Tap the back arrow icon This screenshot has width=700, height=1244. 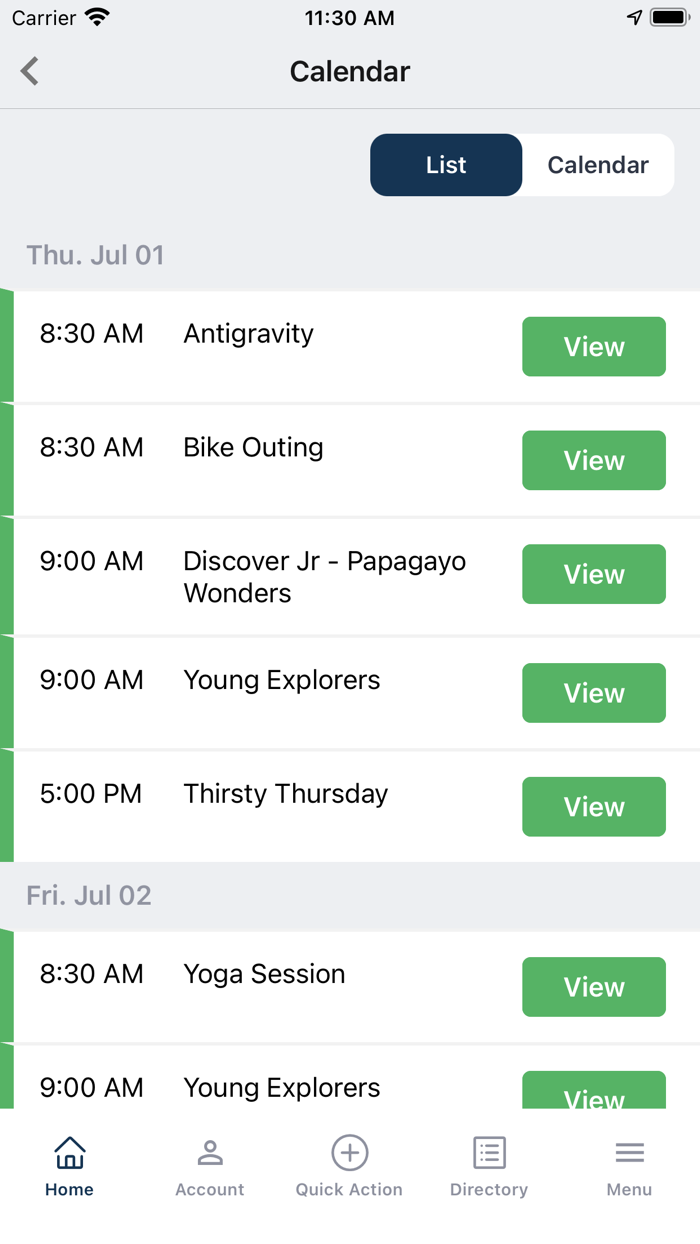pos(30,71)
